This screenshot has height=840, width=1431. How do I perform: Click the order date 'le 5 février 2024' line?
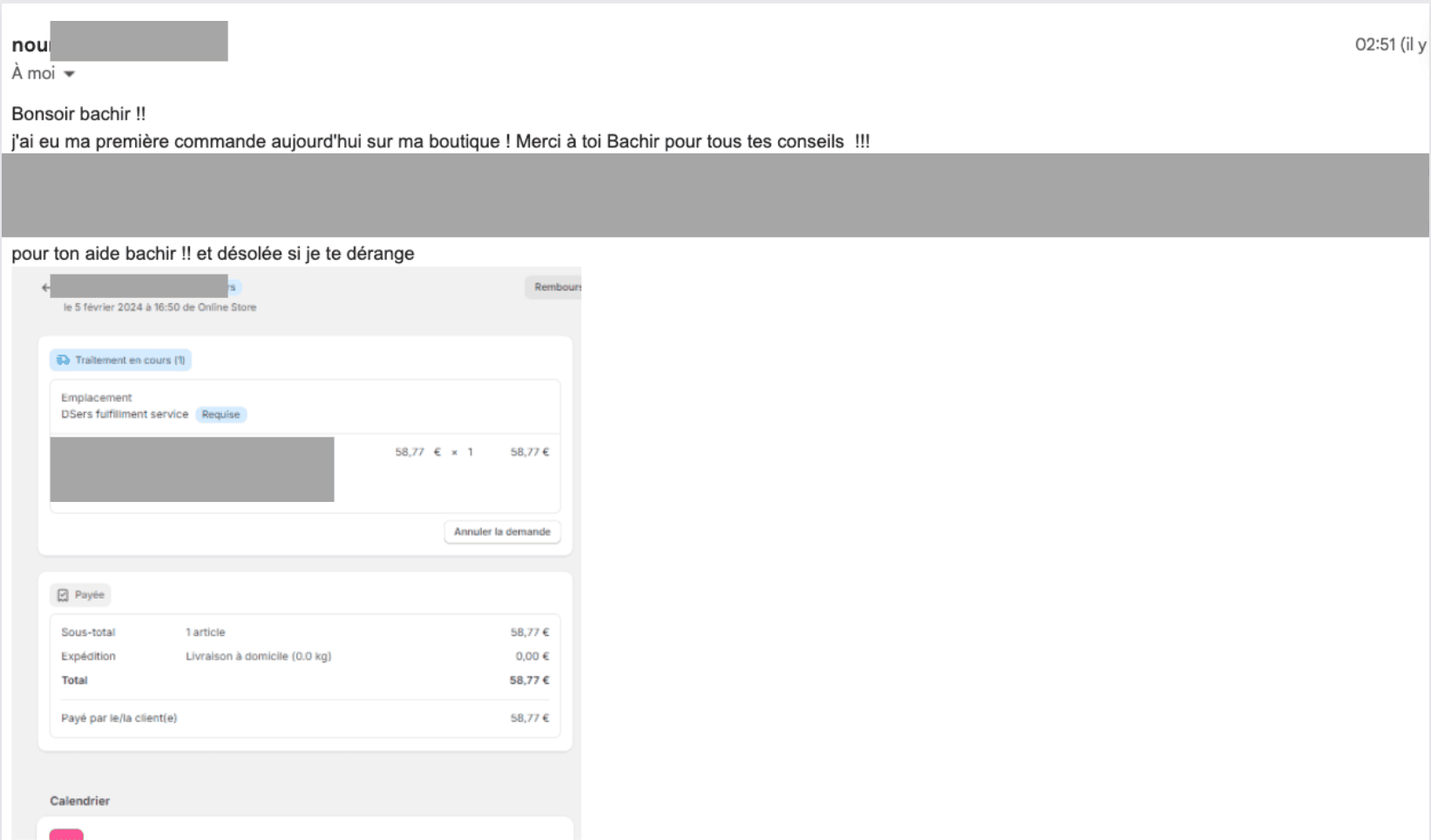(159, 308)
